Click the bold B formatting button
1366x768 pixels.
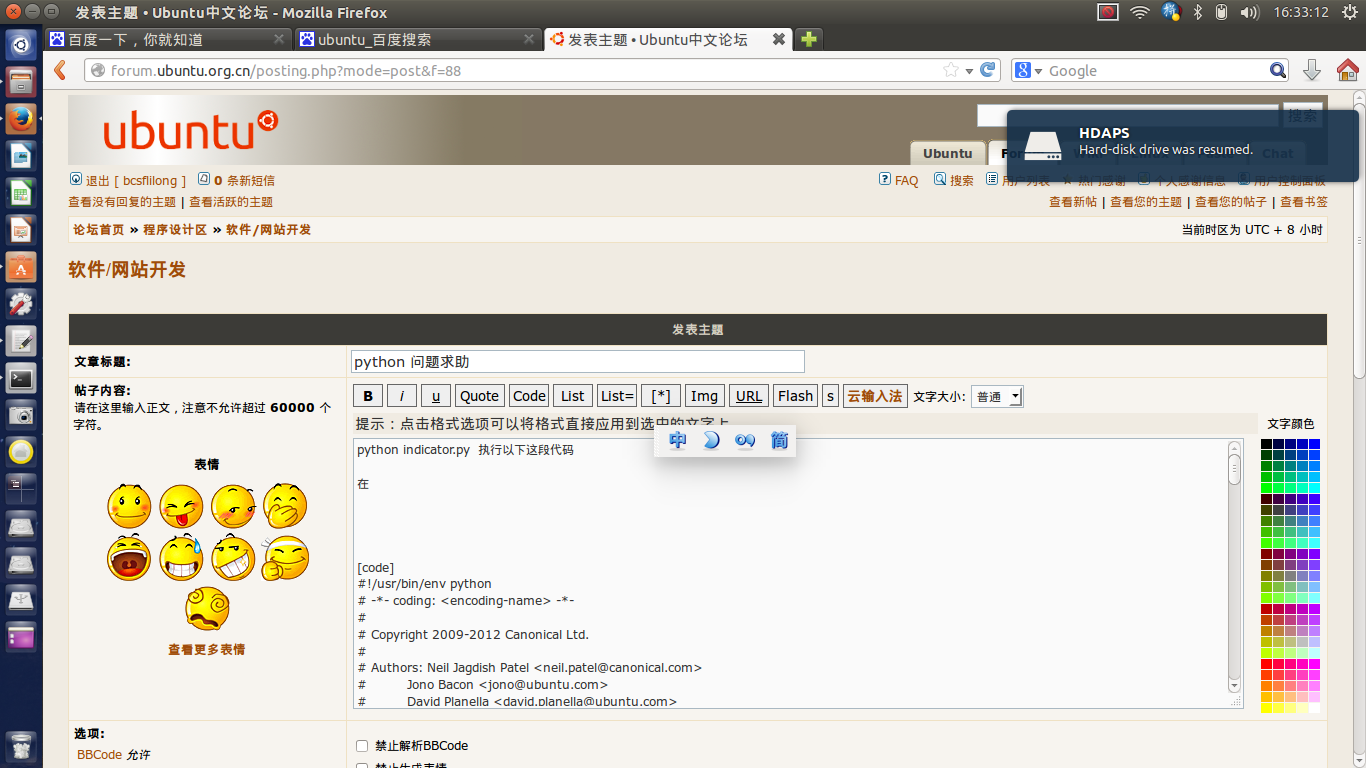point(368,396)
